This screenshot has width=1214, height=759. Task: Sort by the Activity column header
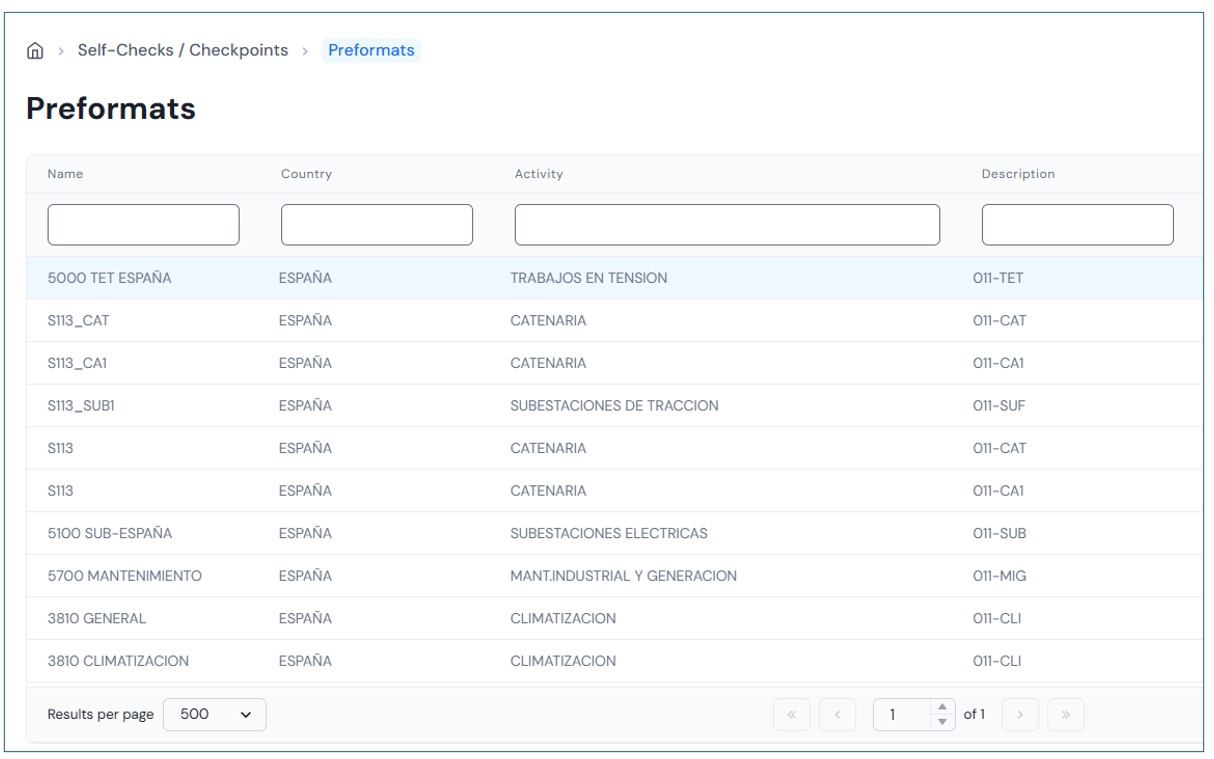point(539,174)
